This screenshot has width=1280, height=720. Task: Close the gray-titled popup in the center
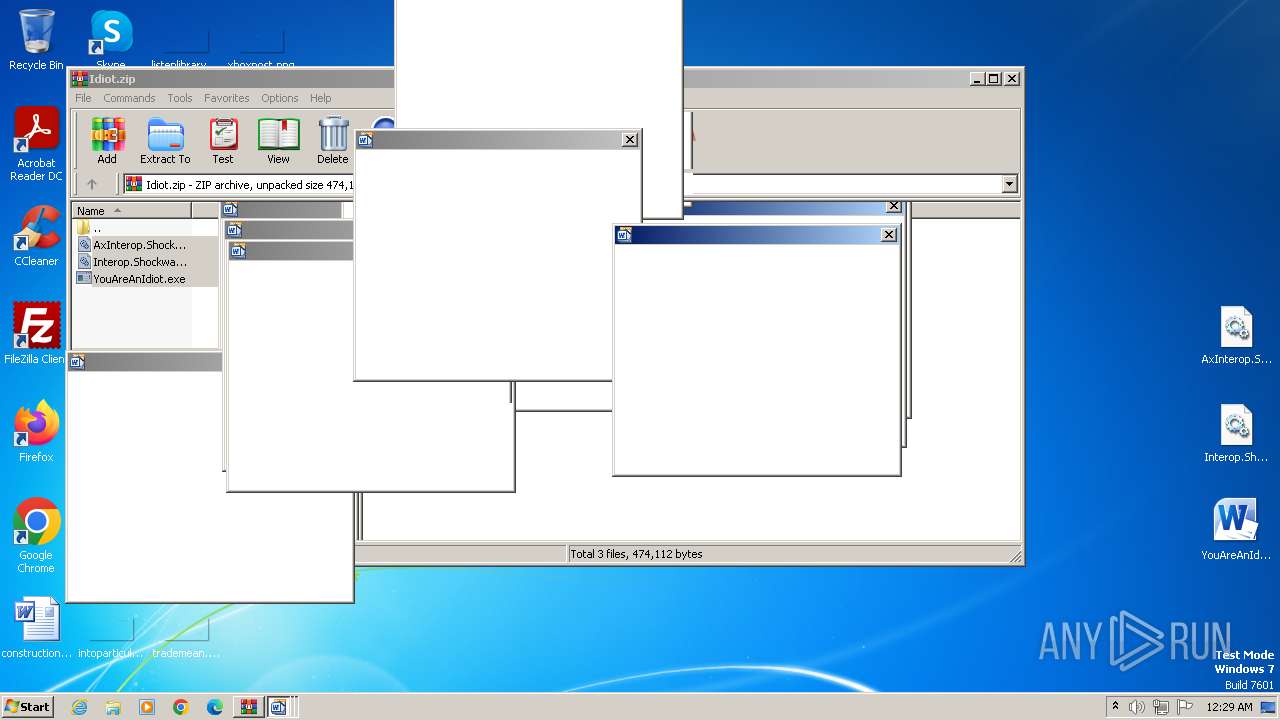pyautogui.click(x=629, y=140)
